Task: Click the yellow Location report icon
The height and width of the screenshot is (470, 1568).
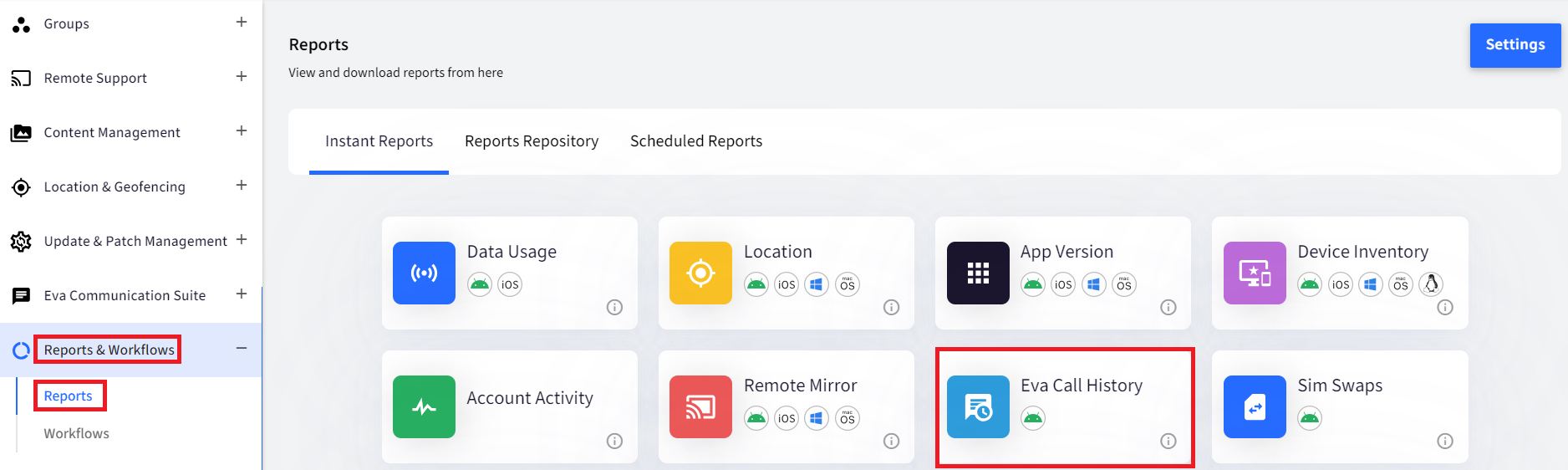Action: click(700, 273)
